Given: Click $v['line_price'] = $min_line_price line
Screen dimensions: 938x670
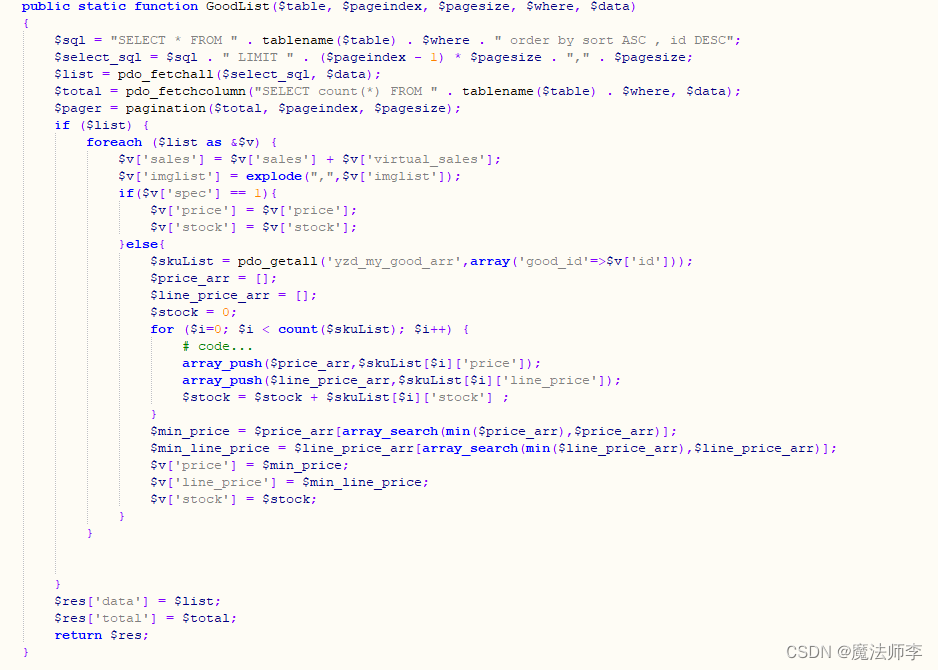Looking at the screenshot, I should point(290,482).
